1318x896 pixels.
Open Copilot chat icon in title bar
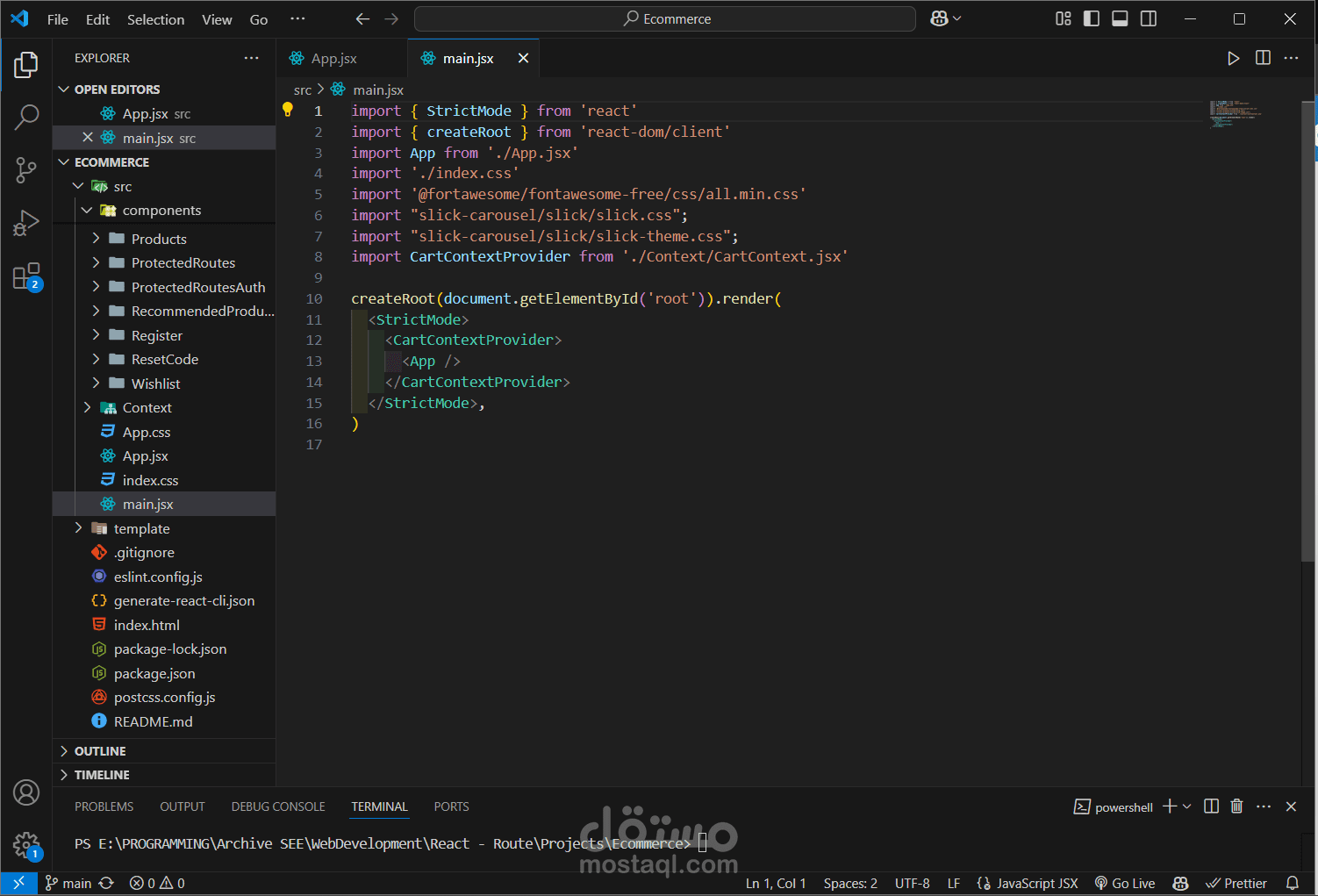tap(939, 18)
